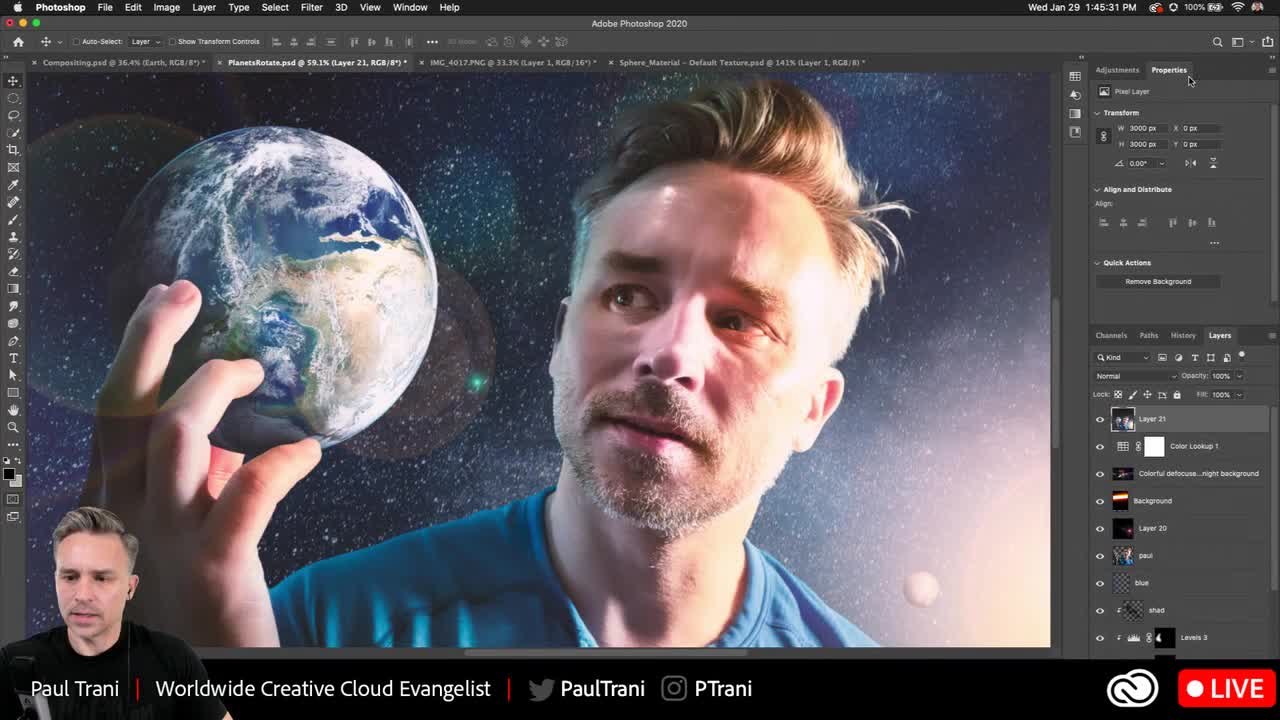1280x720 pixels.
Task: Toggle the link width and height icon
Action: click(1104, 136)
